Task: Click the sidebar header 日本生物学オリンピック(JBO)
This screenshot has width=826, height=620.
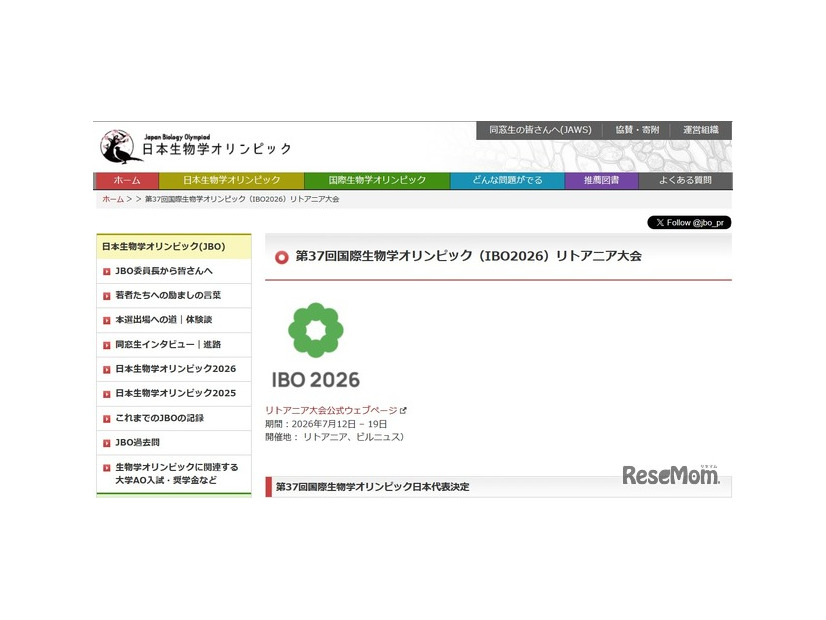Action: pos(174,247)
